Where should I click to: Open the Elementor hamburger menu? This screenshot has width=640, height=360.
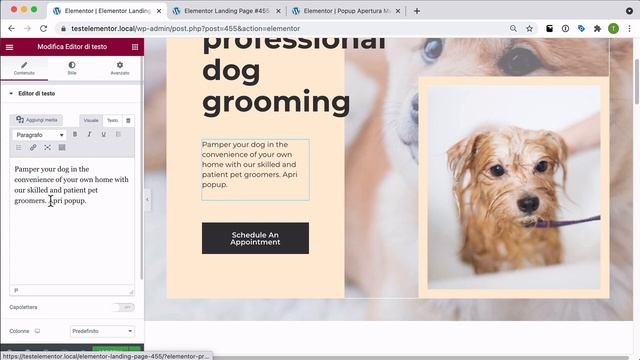(9, 47)
